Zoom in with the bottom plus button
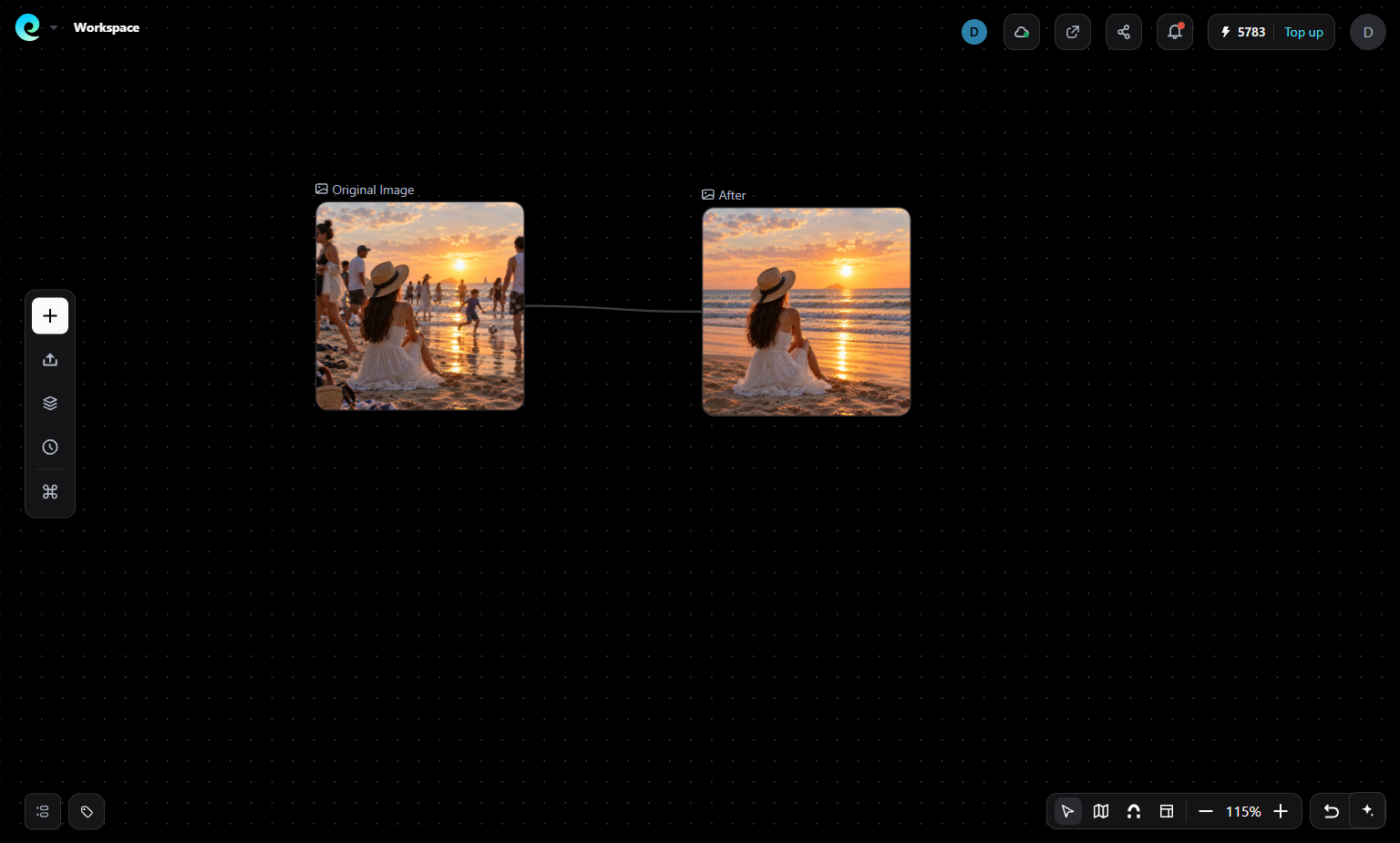The height and width of the screenshot is (843, 1400). pos(1281,811)
